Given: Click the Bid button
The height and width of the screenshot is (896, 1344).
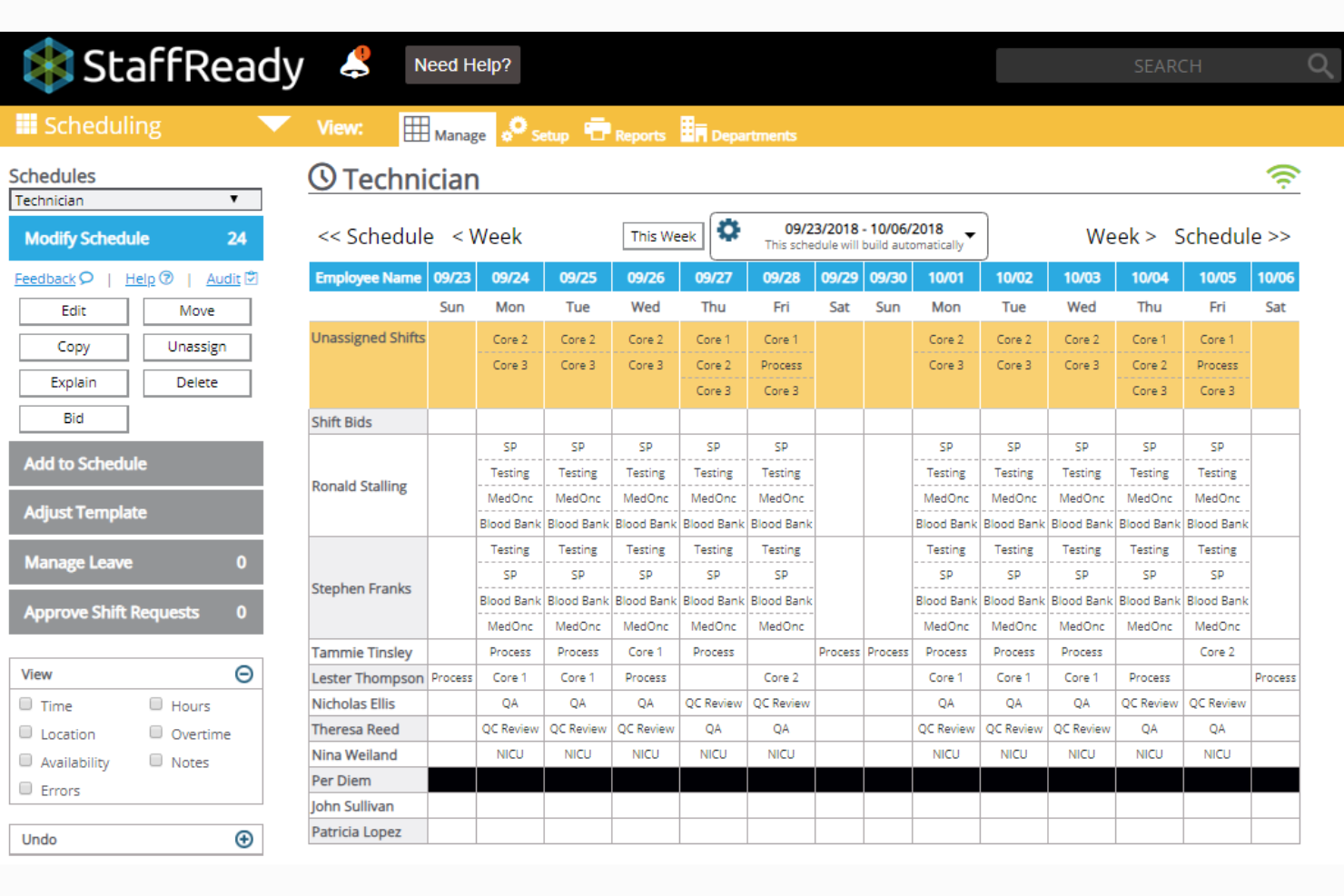Looking at the screenshot, I should (x=74, y=418).
